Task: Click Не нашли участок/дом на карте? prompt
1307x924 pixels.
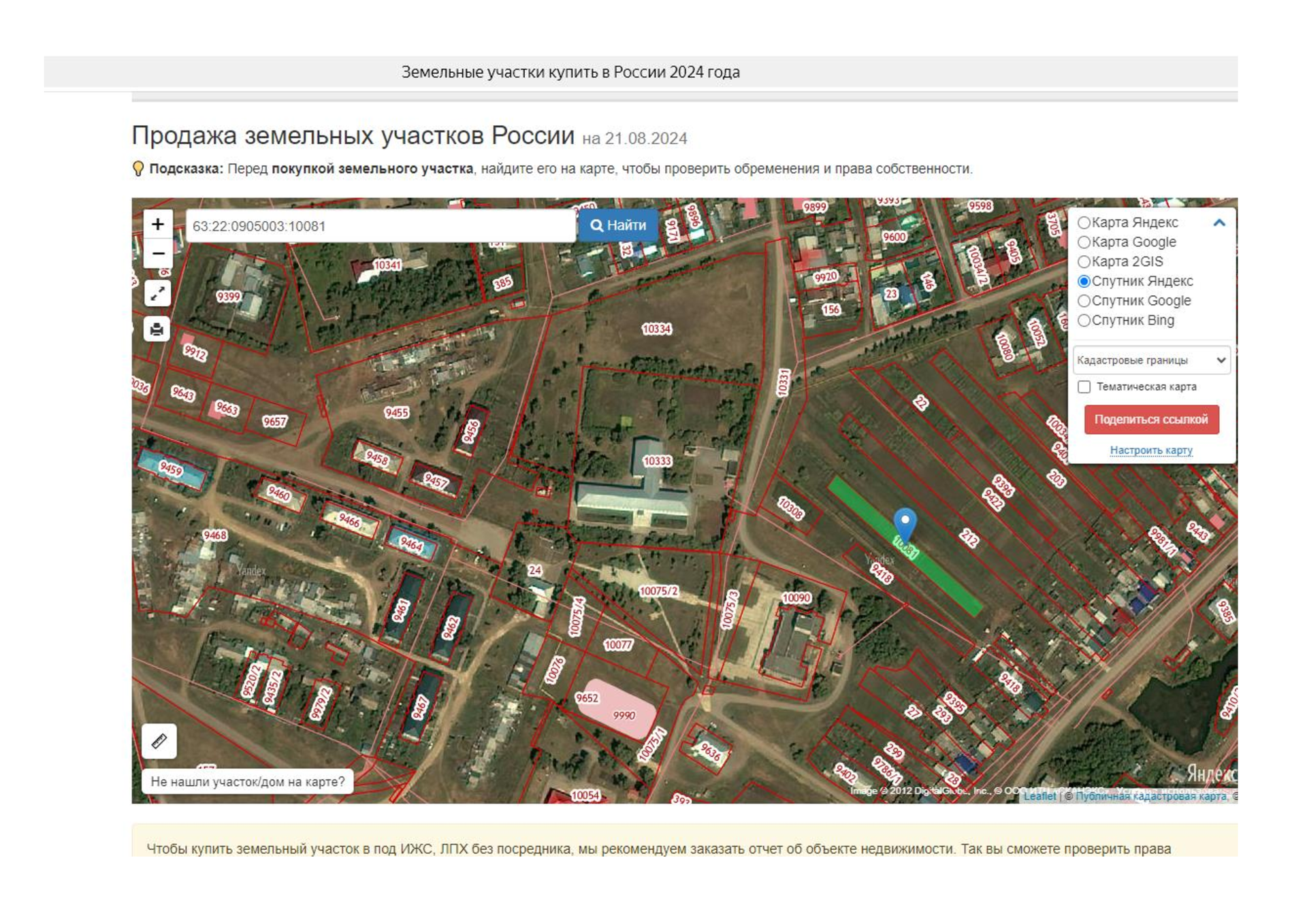Action: [x=248, y=781]
